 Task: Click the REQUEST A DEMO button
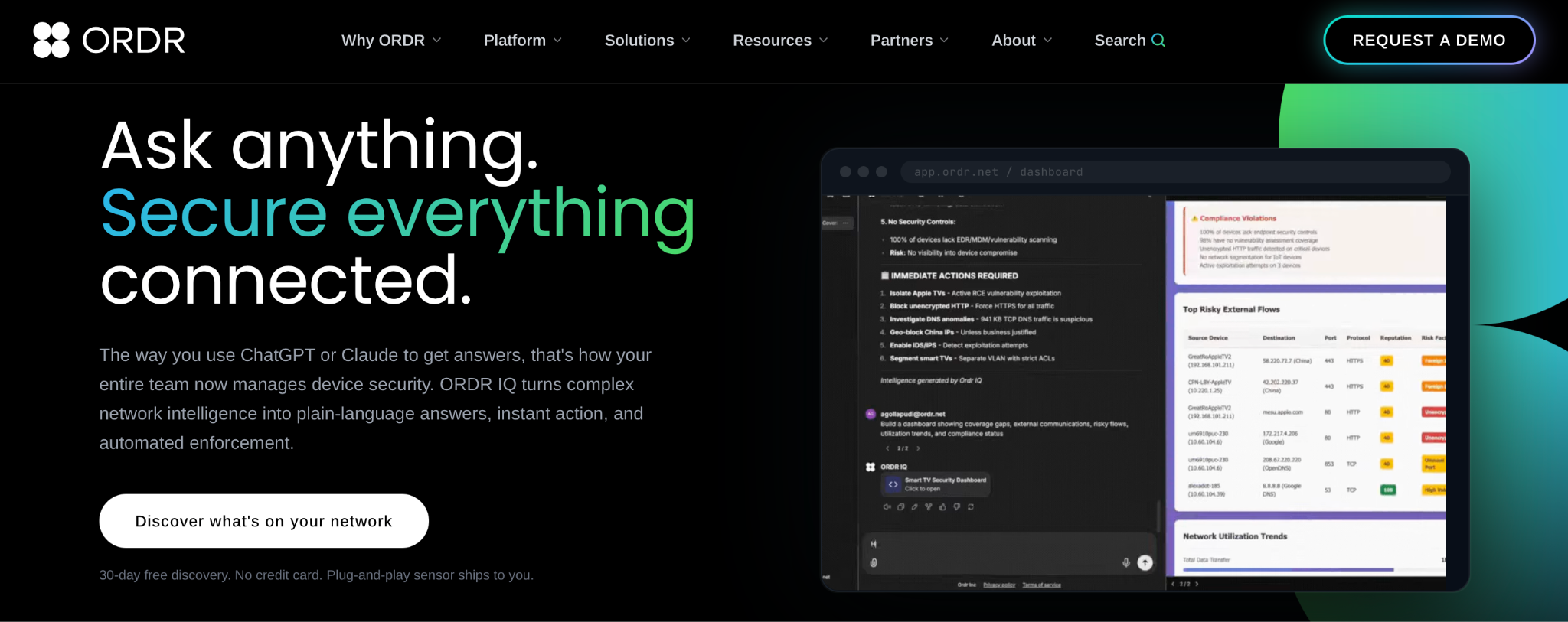pos(1429,41)
